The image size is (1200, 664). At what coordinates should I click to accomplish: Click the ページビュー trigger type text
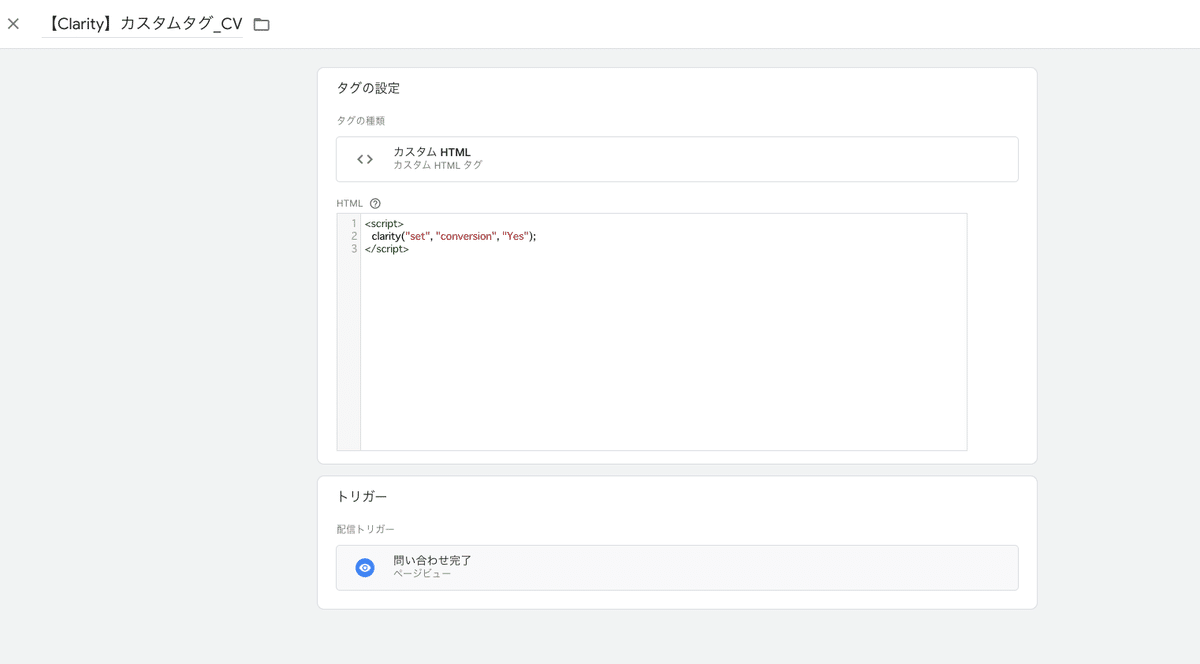click(x=422, y=574)
